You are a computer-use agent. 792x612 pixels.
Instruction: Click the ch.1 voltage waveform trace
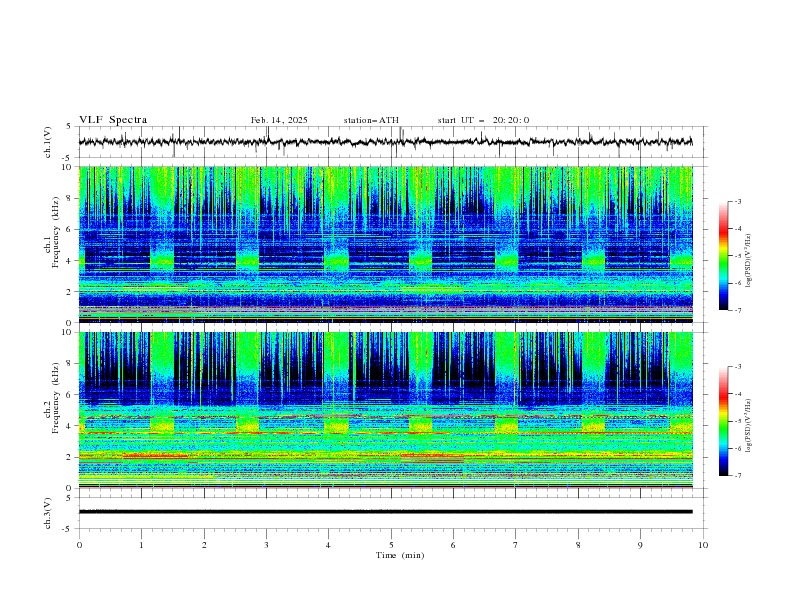[385, 142]
